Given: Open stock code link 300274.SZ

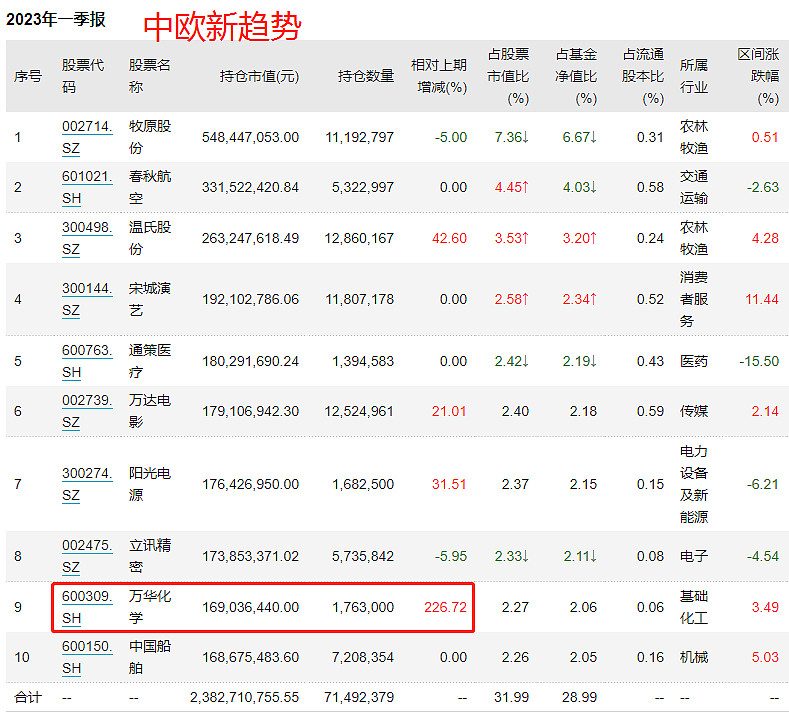Looking at the screenshot, I should click(87, 484).
